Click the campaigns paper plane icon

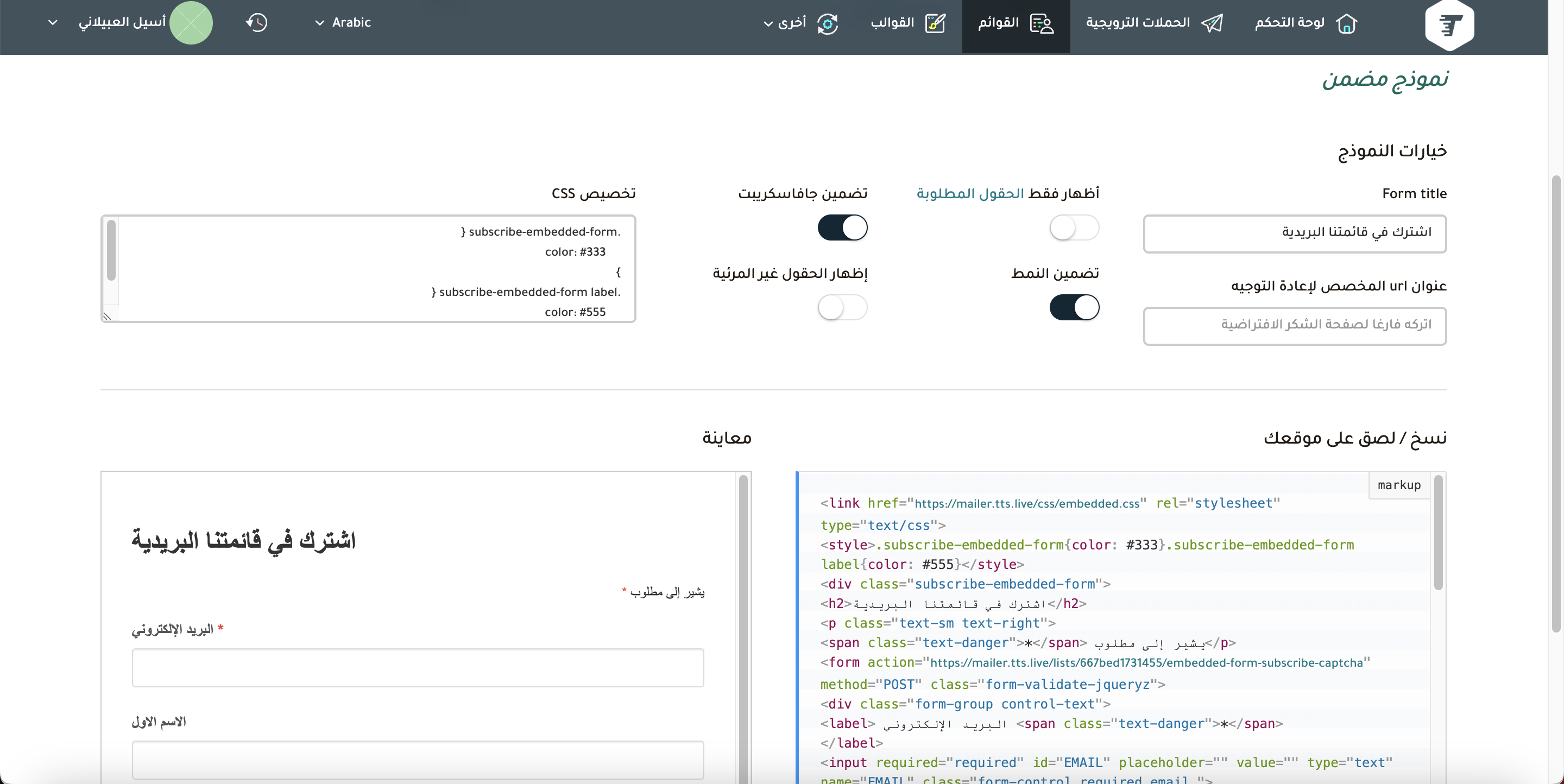[x=1212, y=24]
